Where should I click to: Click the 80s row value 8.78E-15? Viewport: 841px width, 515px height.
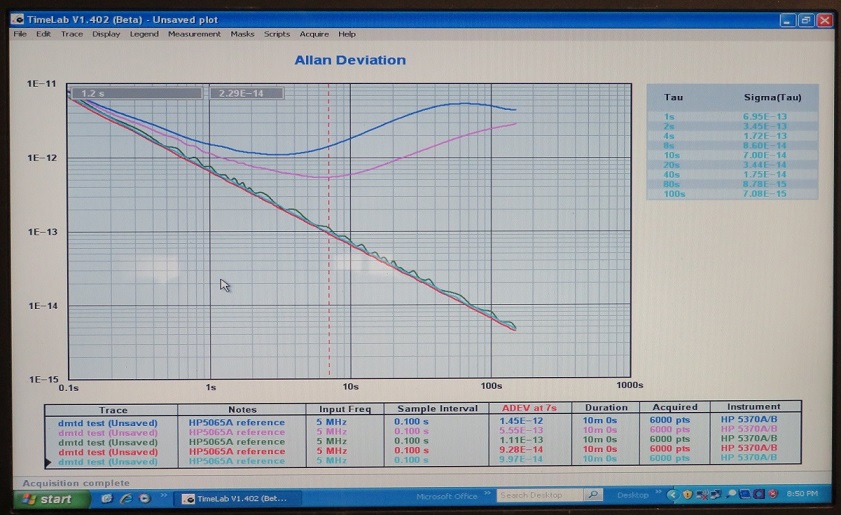click(x=765, y=185)
